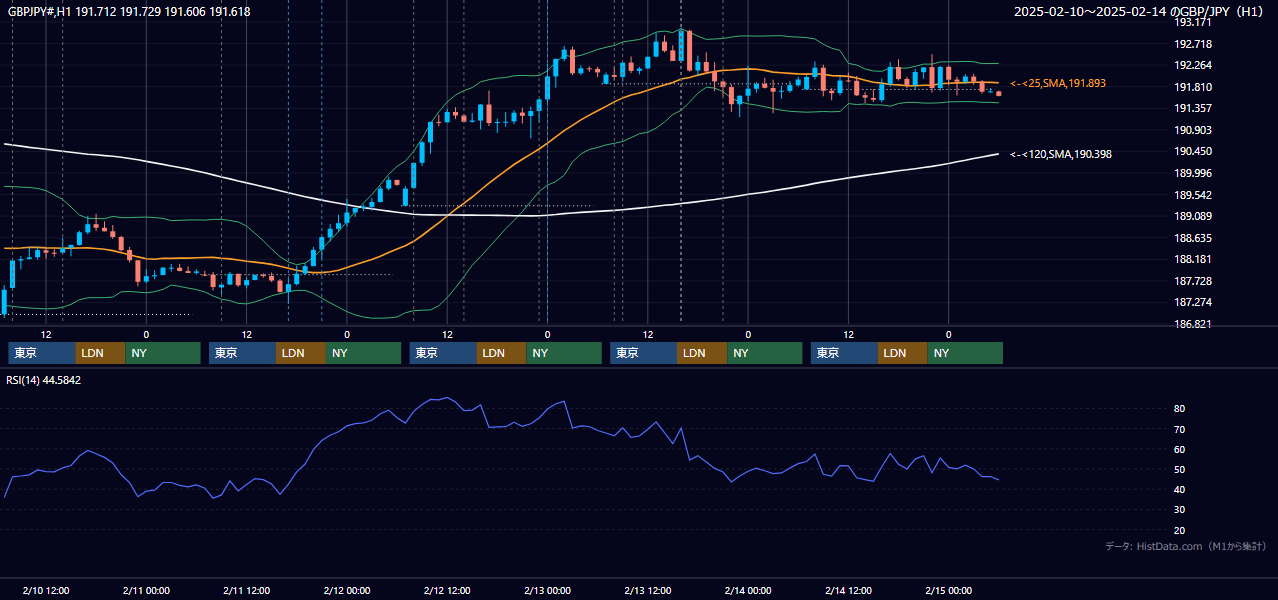Click price axis value 192.718
This screenshot has width=1278, height=600.
pos(1193,44)
